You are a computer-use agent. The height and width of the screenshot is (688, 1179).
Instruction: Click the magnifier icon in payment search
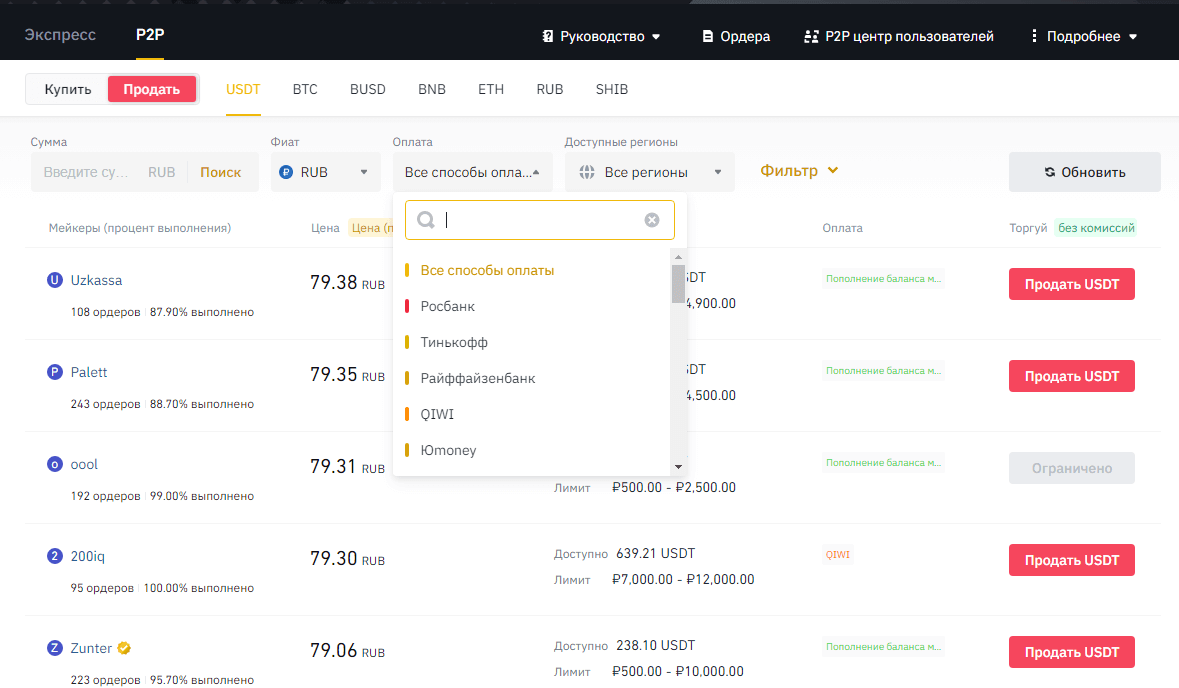[425, 220]
